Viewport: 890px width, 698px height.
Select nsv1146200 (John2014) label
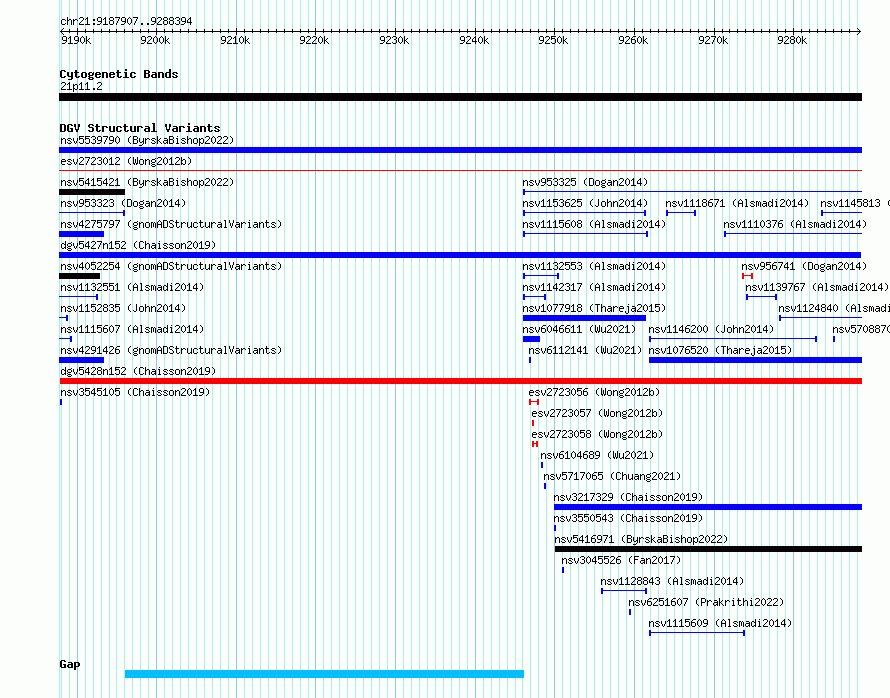pos(711,329)
